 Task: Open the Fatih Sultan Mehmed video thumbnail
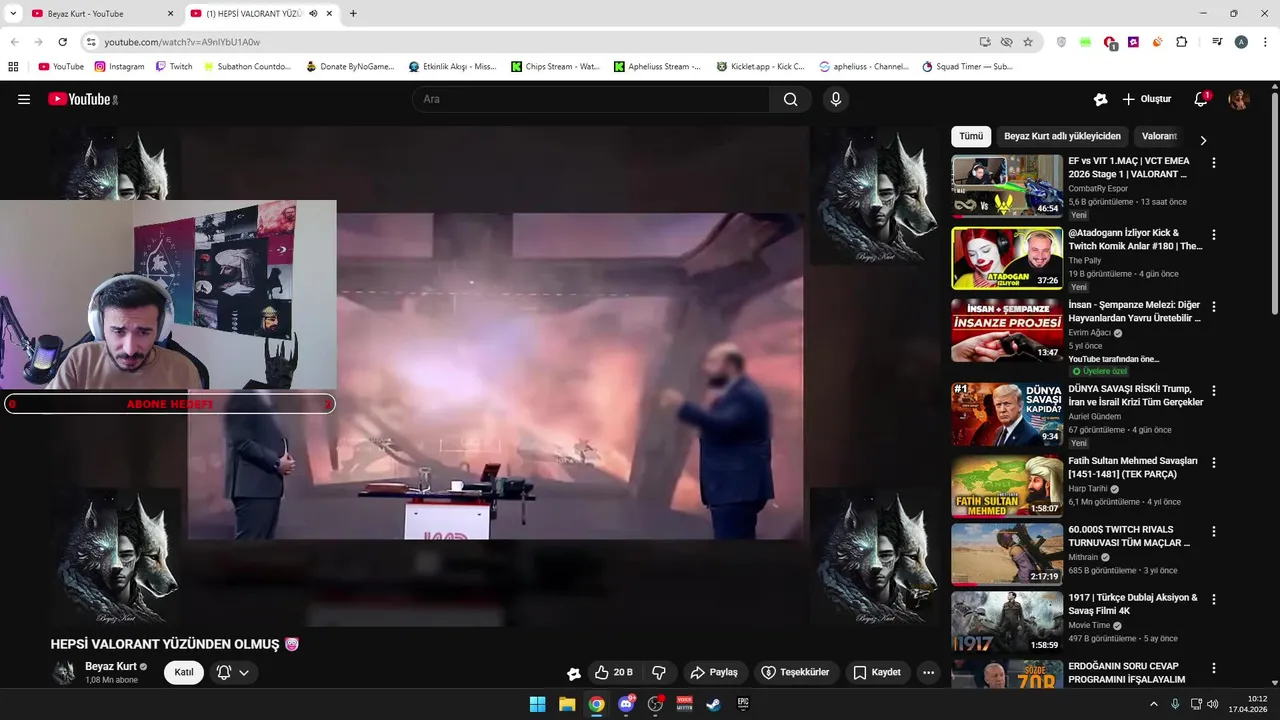1006,486
